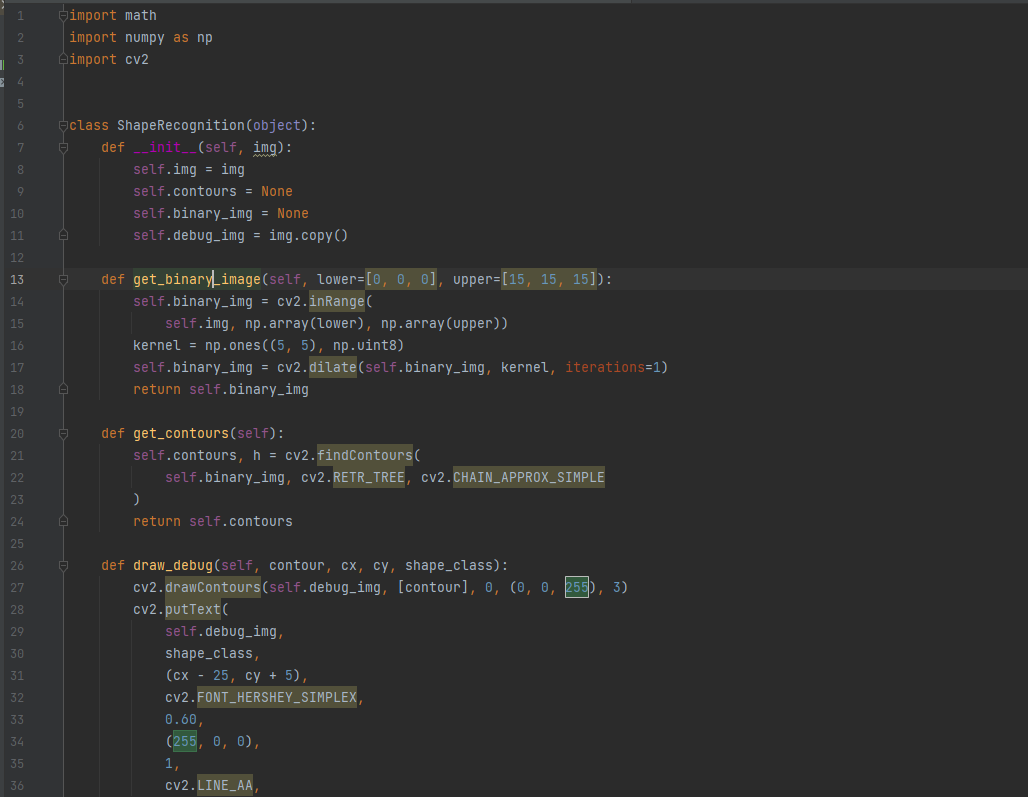Click the fold marker beside get_contours line 20
The height and width of the screenshot is (797, 1028).
62,433
